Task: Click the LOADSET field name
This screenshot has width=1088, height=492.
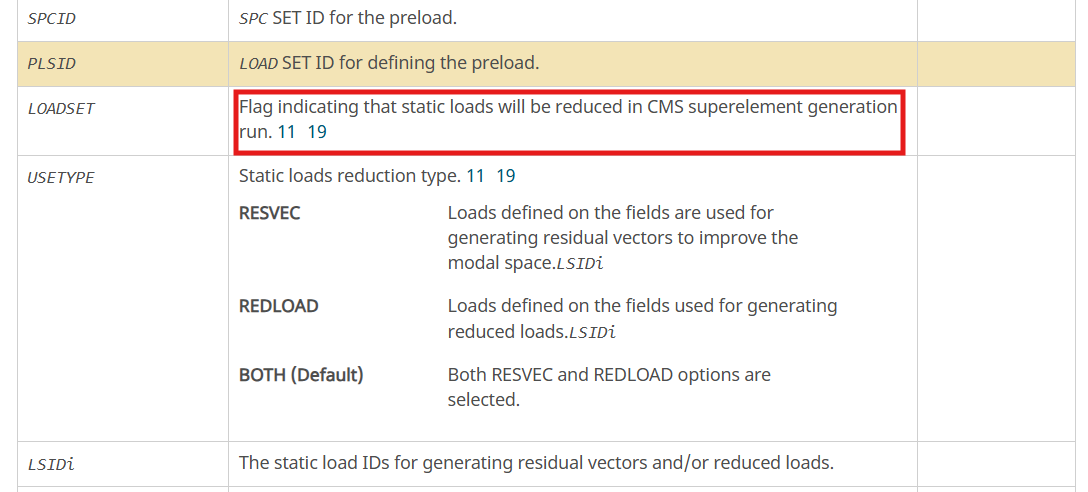Action: tap(61, 109)
